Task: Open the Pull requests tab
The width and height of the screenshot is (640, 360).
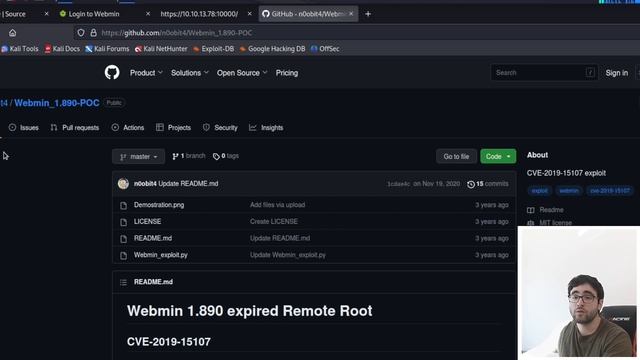Action: click(x=75, y=128)
